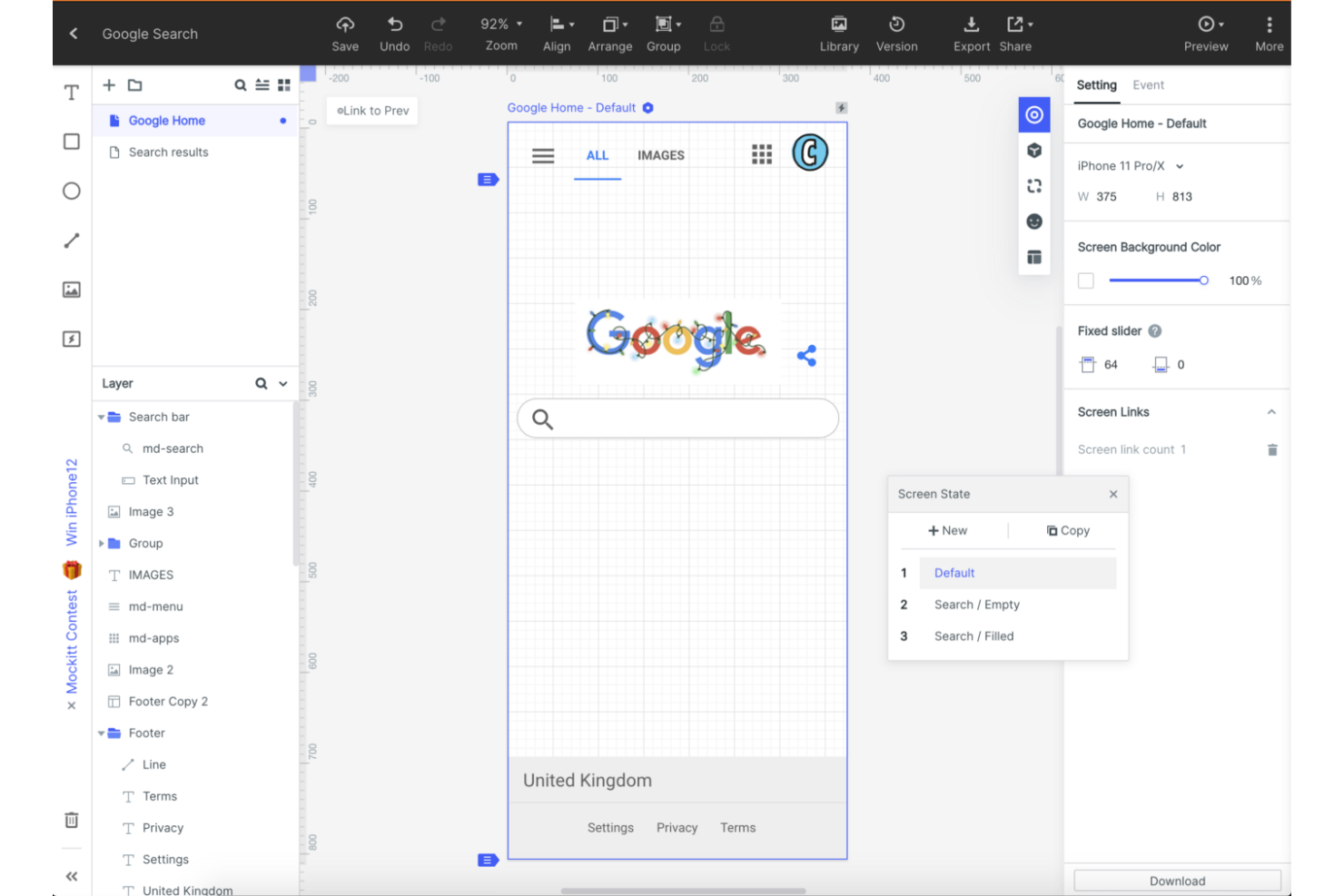Create a new screen folder
The image size is (1344, 896).
[x=135, y=84]
